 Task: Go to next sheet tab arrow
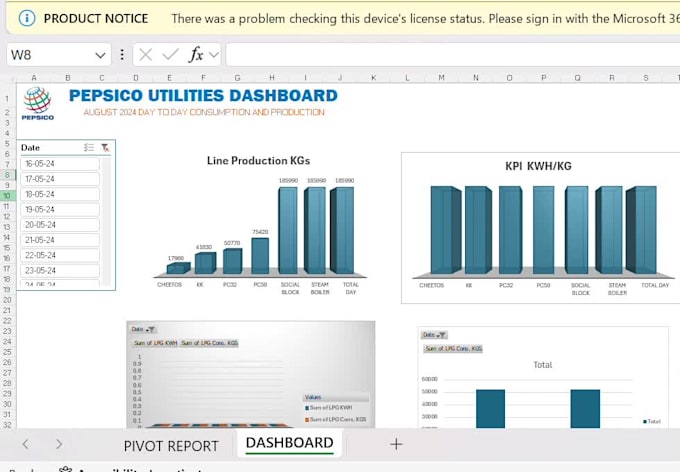tap(59, 444)
